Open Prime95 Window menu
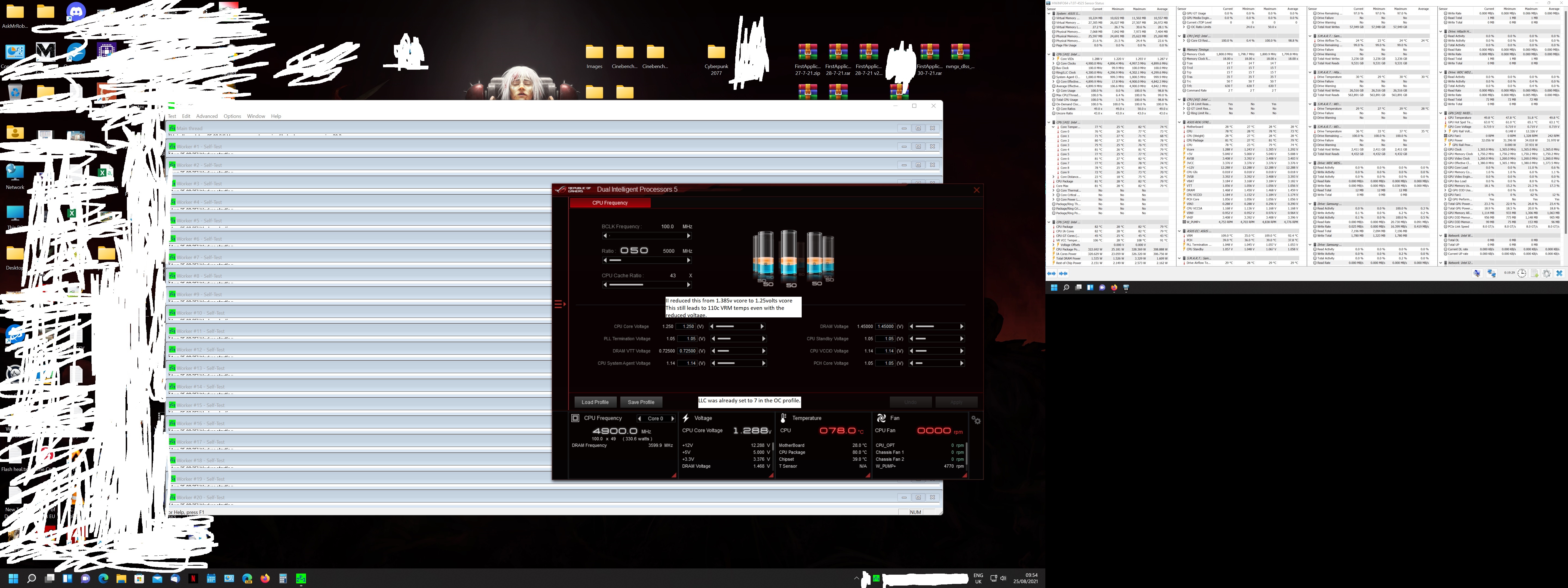The image size is (1568, 588). click(x=256, y=116)
